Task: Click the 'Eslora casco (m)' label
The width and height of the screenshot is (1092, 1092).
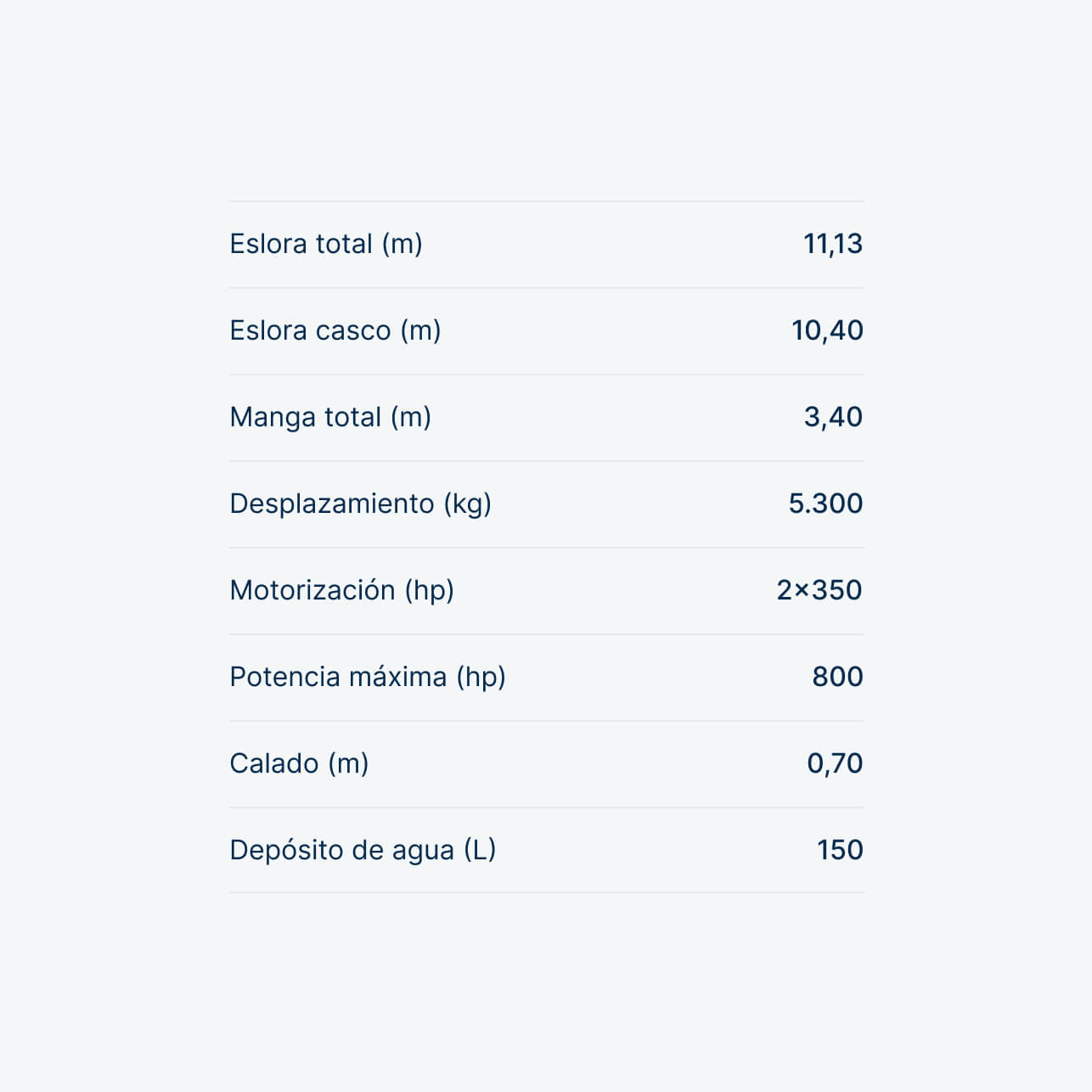Action: coord(335,331)
